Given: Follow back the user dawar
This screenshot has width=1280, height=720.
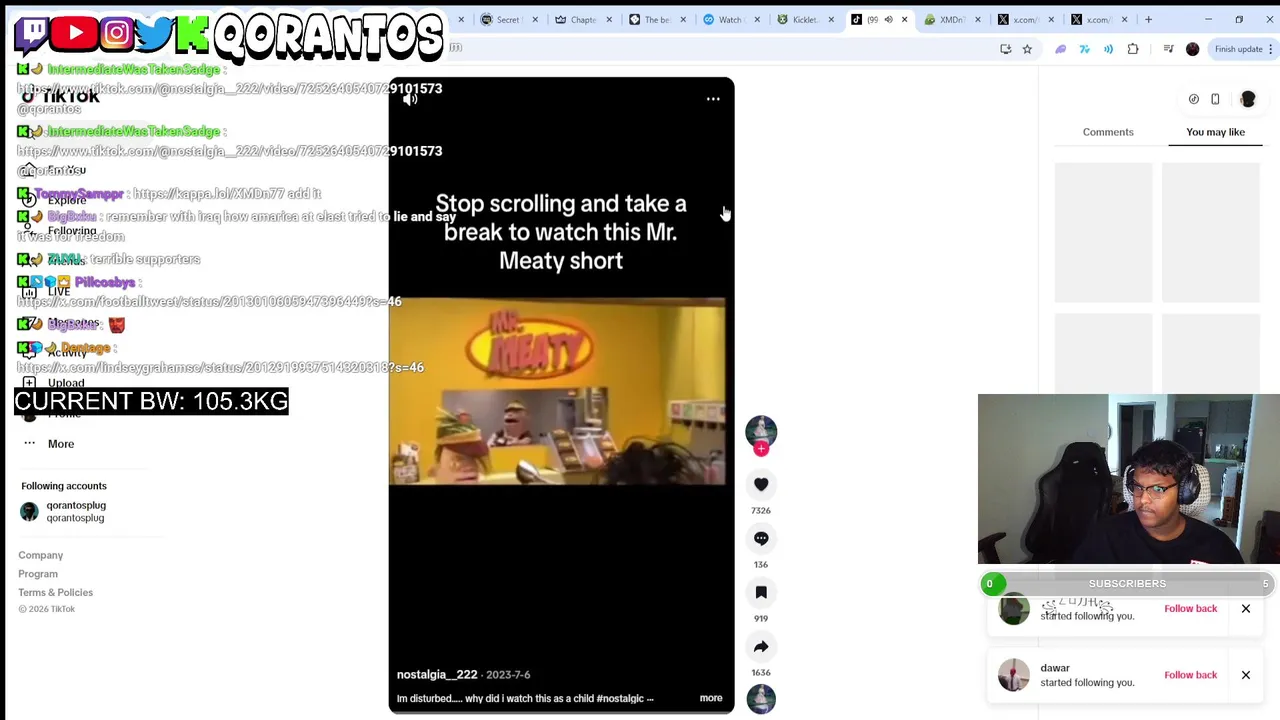Looking at the screenshot, I should tap(1190, 675).
